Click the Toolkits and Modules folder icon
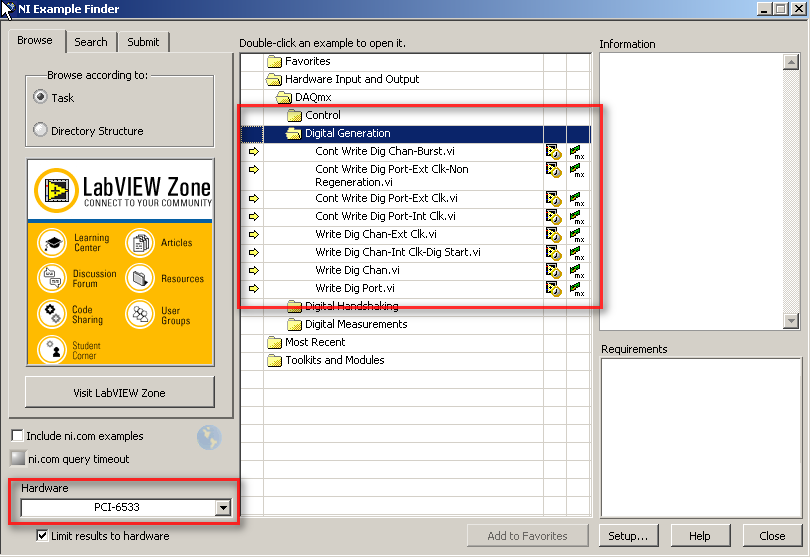 [x=274, y=361]
